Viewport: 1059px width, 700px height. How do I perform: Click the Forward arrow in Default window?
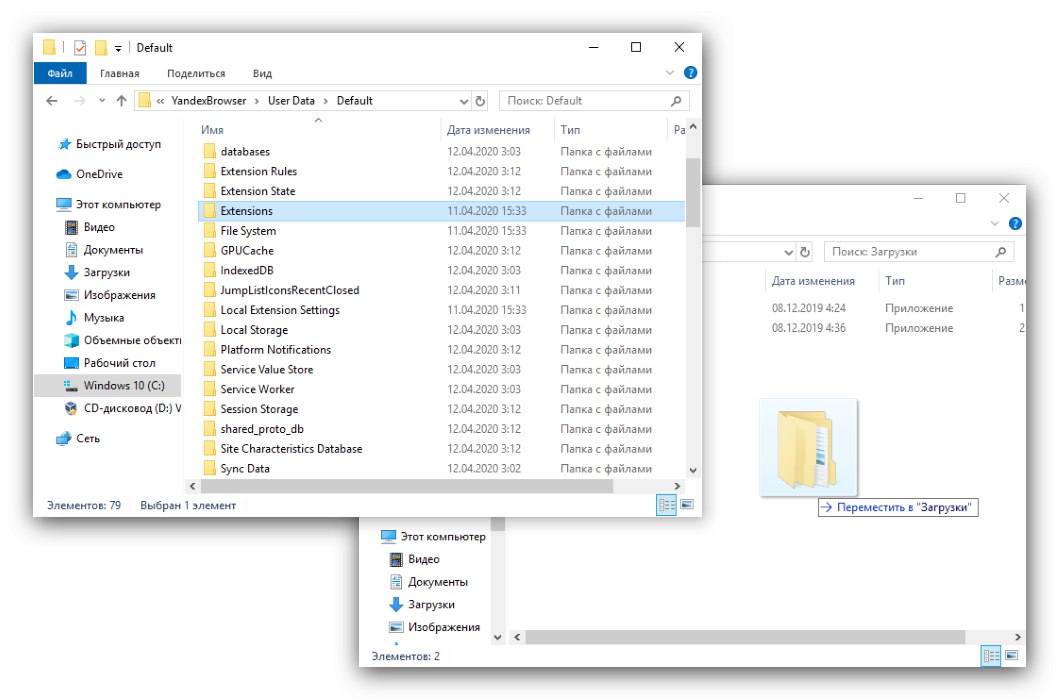(x=80, y=101)
